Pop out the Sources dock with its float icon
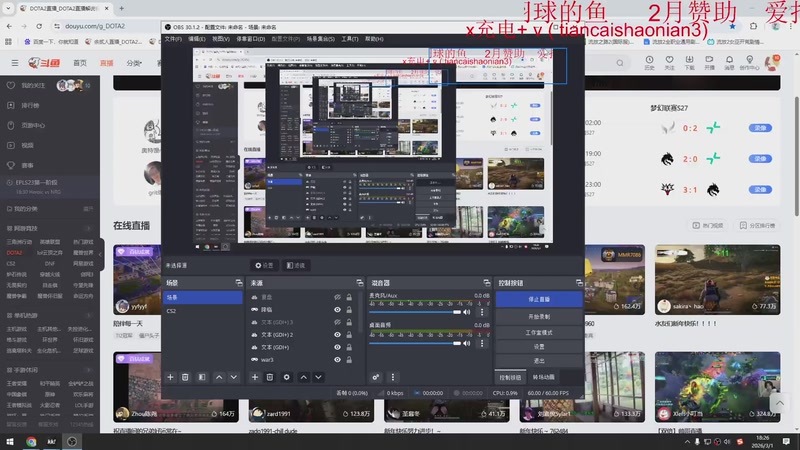 point(360,283)
